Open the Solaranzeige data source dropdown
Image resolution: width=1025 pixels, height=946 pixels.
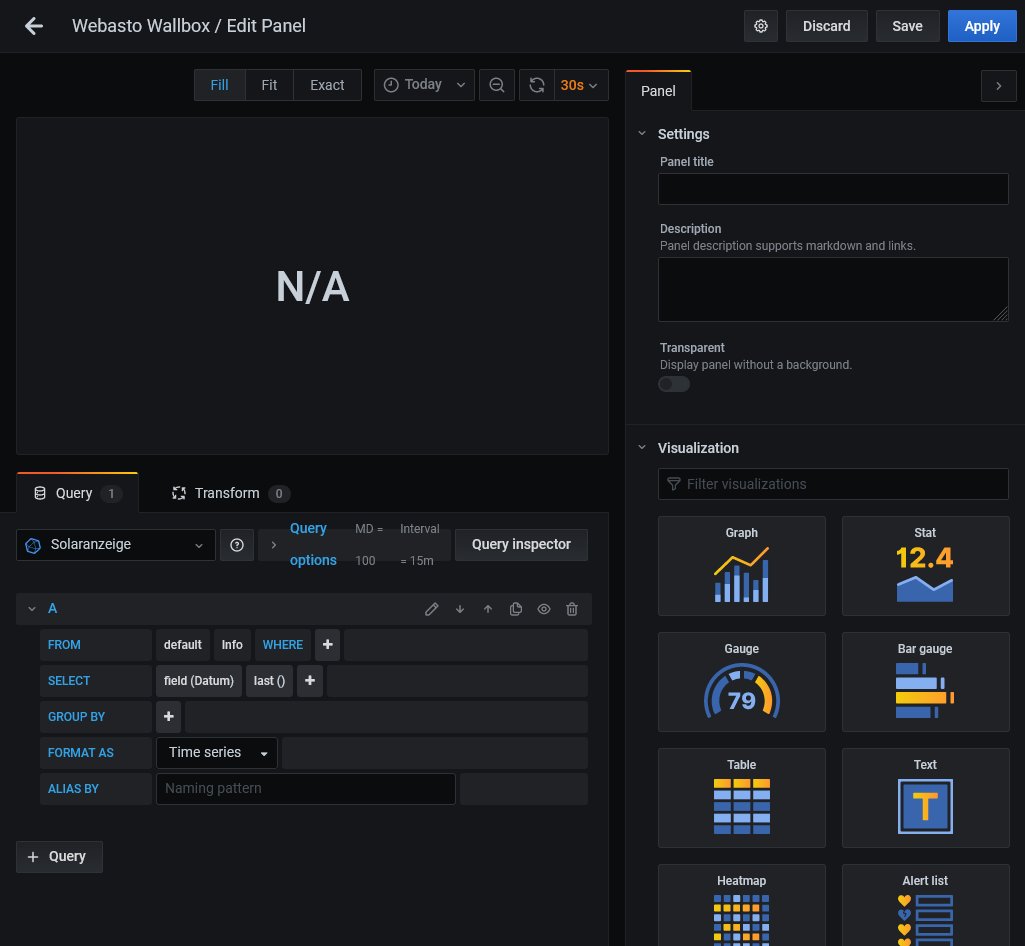point(116,545)
